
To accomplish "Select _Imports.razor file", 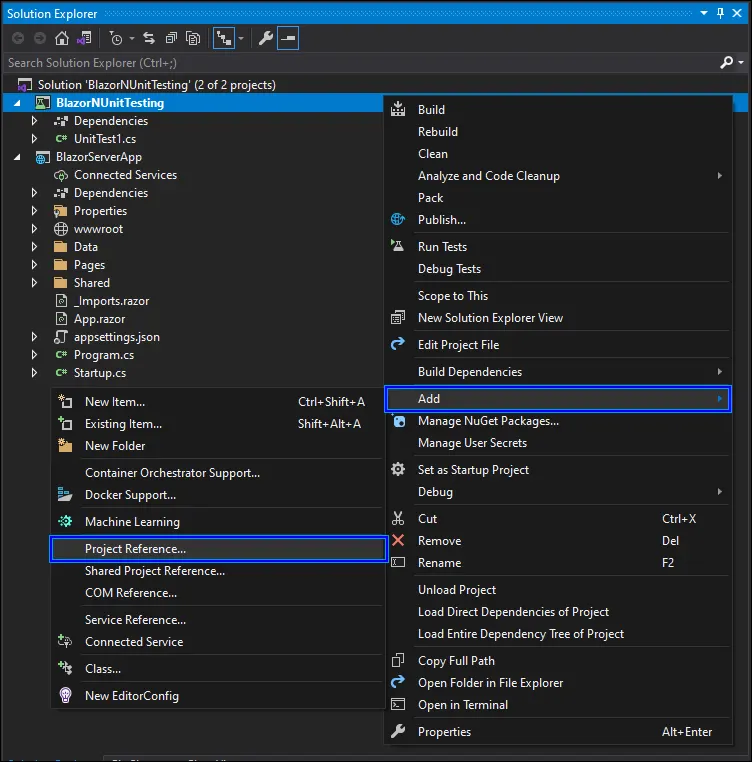I will pos(111,301).
